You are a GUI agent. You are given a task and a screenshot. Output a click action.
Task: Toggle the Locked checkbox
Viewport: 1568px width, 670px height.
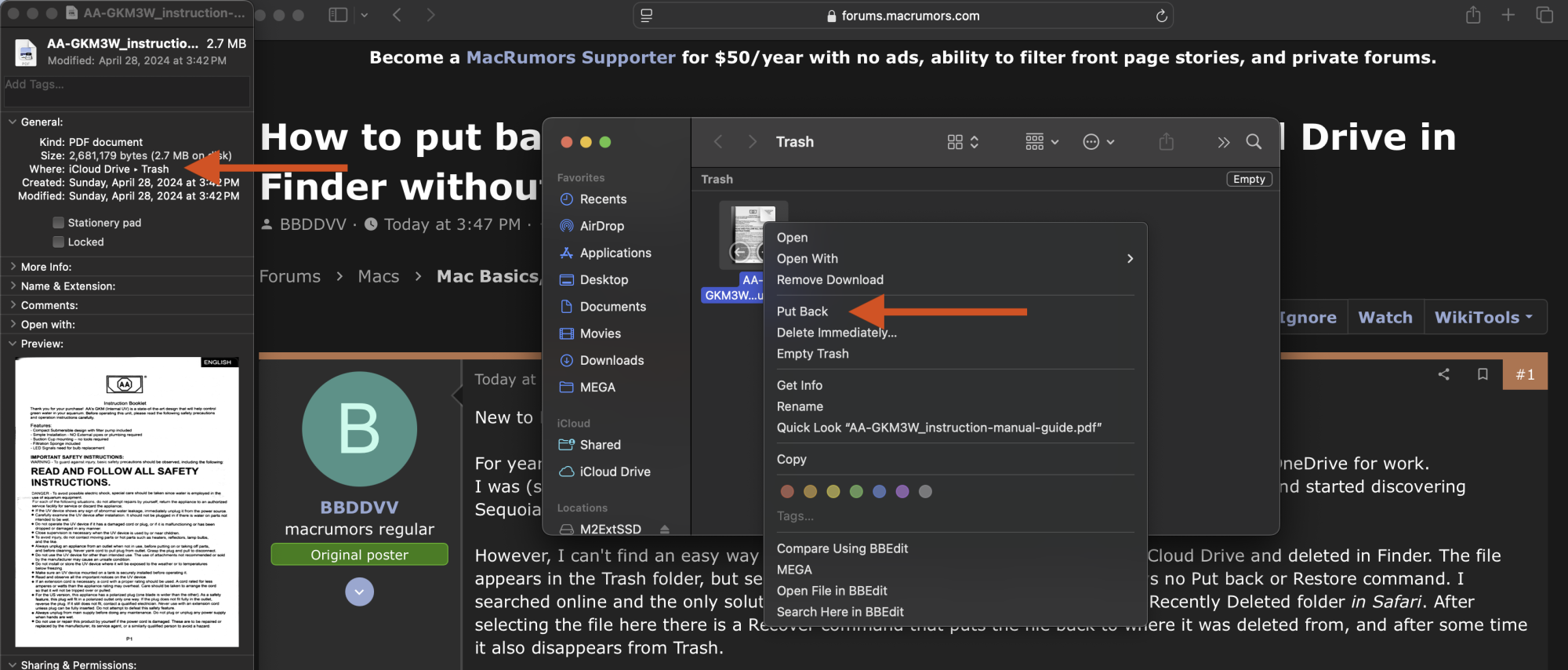[58, 242]
